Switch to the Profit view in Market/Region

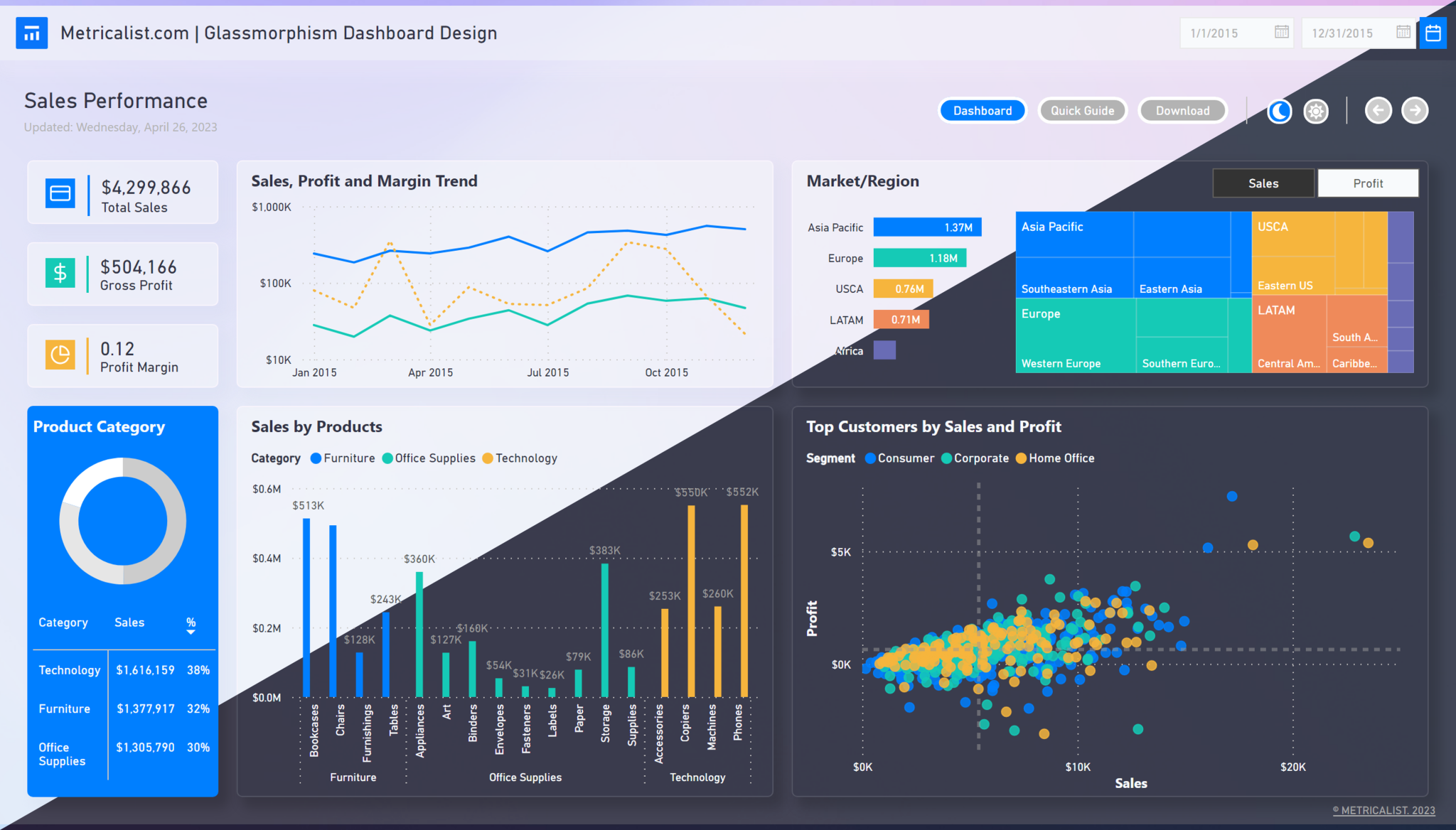click(1366, 183)
